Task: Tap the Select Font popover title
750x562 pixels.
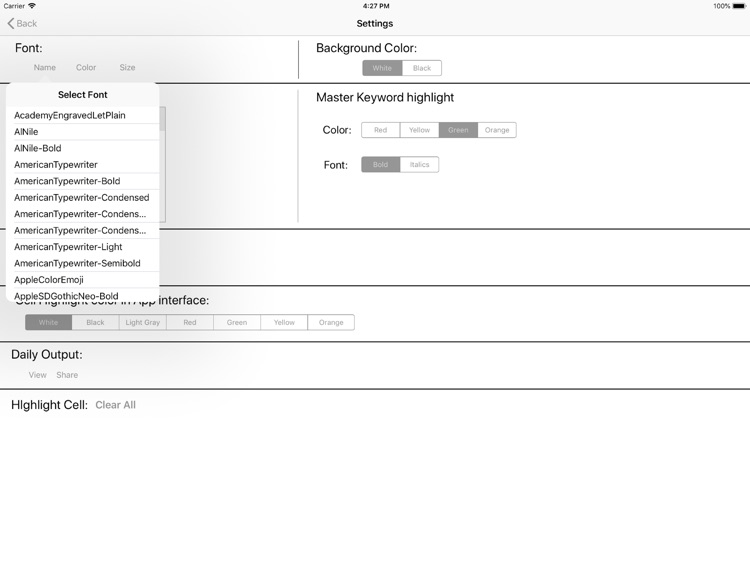Action: (x=83, y=95)
